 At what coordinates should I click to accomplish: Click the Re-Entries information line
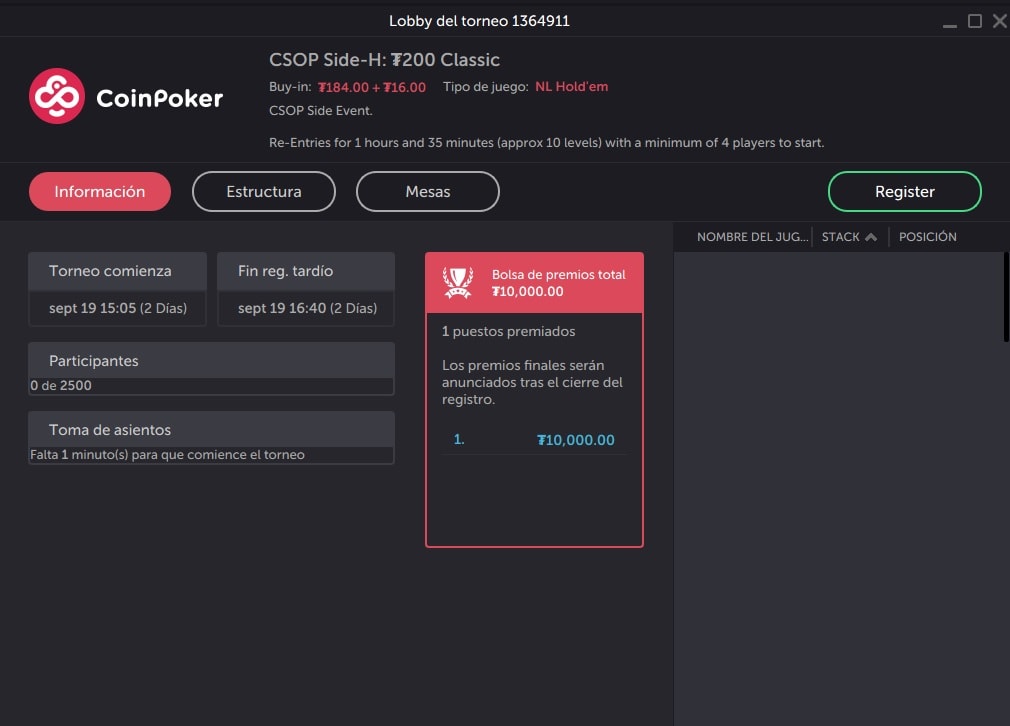(x=546, y=142)
